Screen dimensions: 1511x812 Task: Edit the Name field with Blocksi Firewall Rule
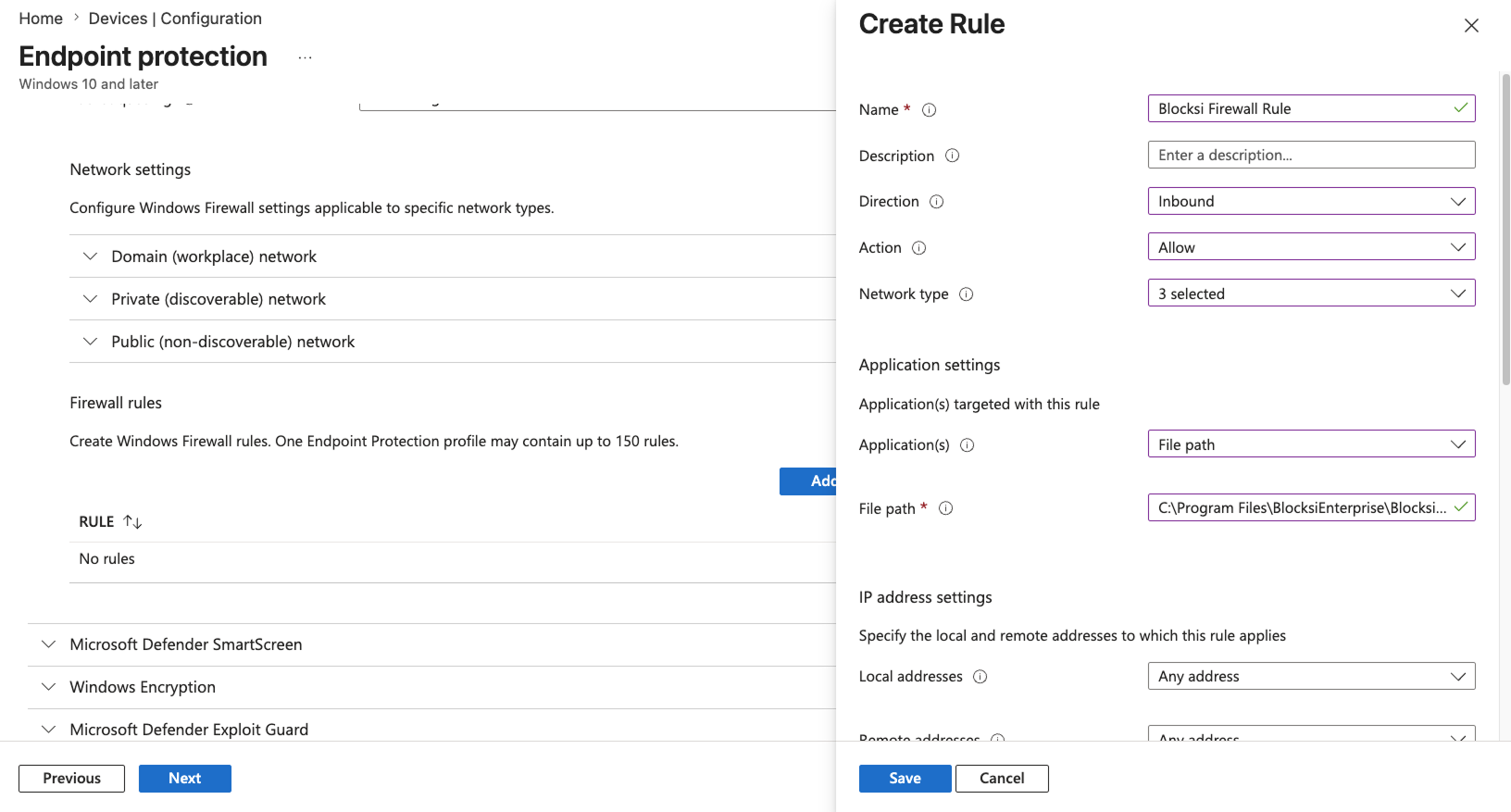pyautogui.click(x=1311, y=108)
